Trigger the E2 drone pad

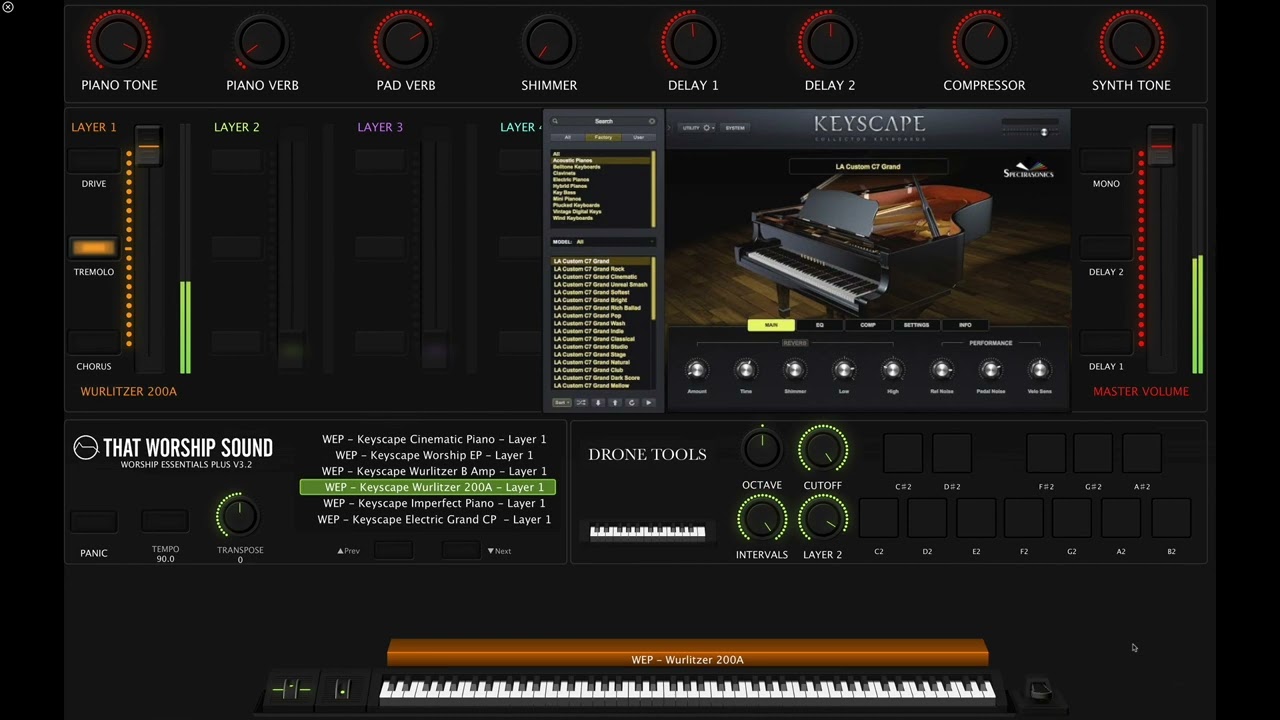[976, 519]
